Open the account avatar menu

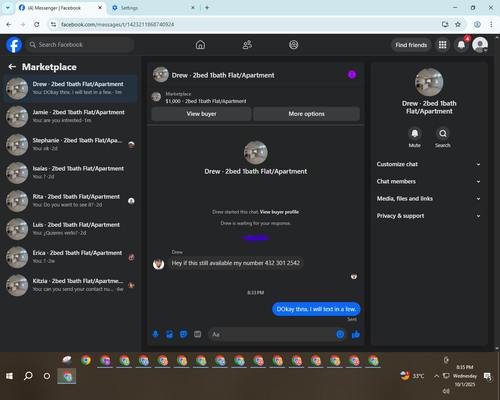tap(480, 45)
